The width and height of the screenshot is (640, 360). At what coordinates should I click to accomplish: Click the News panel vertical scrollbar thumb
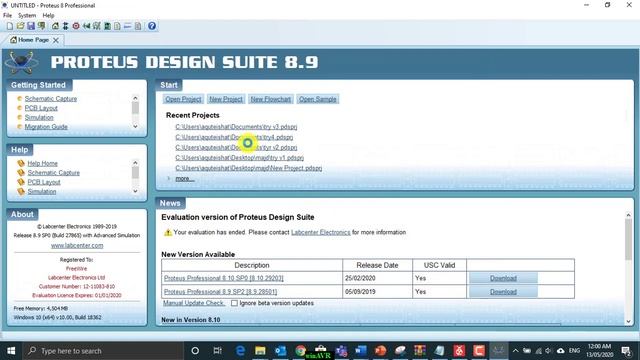[x=629, y=239]
